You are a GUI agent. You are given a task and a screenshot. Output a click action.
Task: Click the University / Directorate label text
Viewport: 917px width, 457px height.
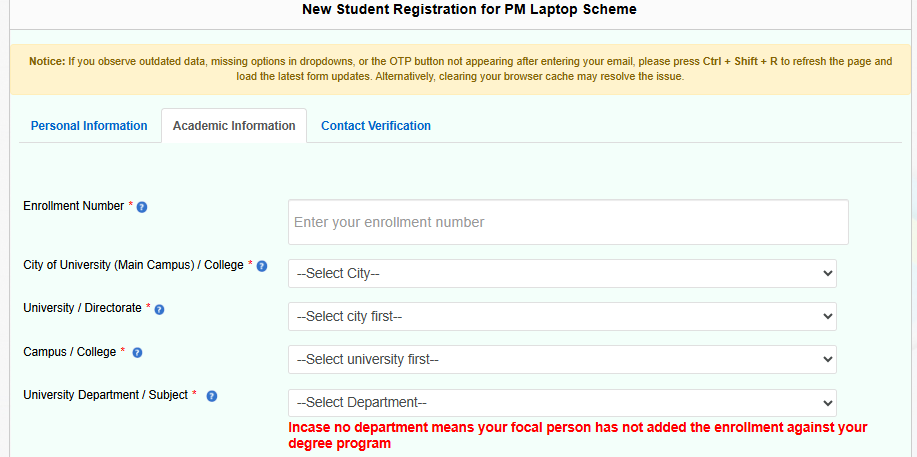tap(82, 308)
